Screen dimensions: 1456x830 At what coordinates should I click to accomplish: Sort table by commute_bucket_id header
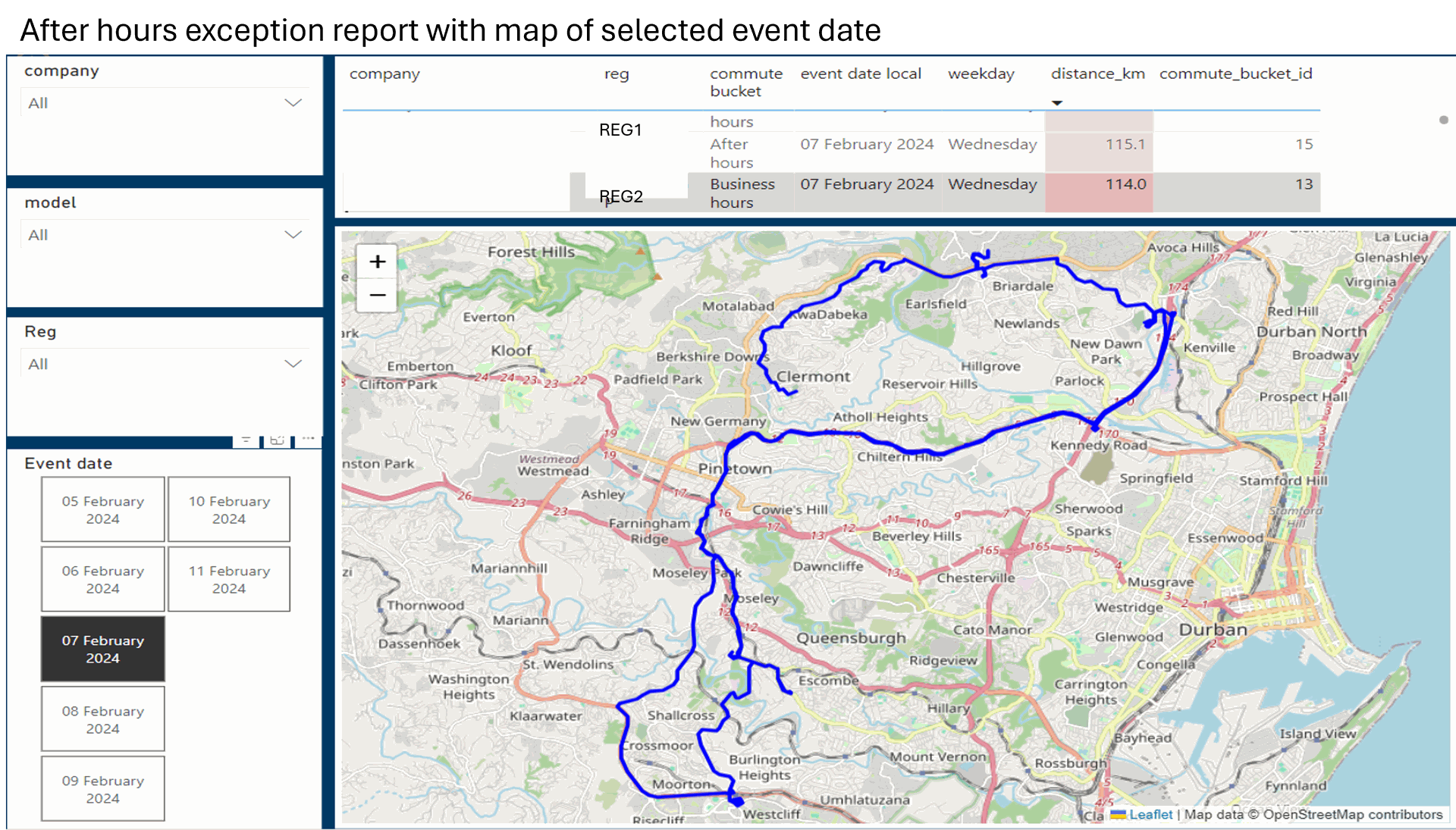(1235, 74)
